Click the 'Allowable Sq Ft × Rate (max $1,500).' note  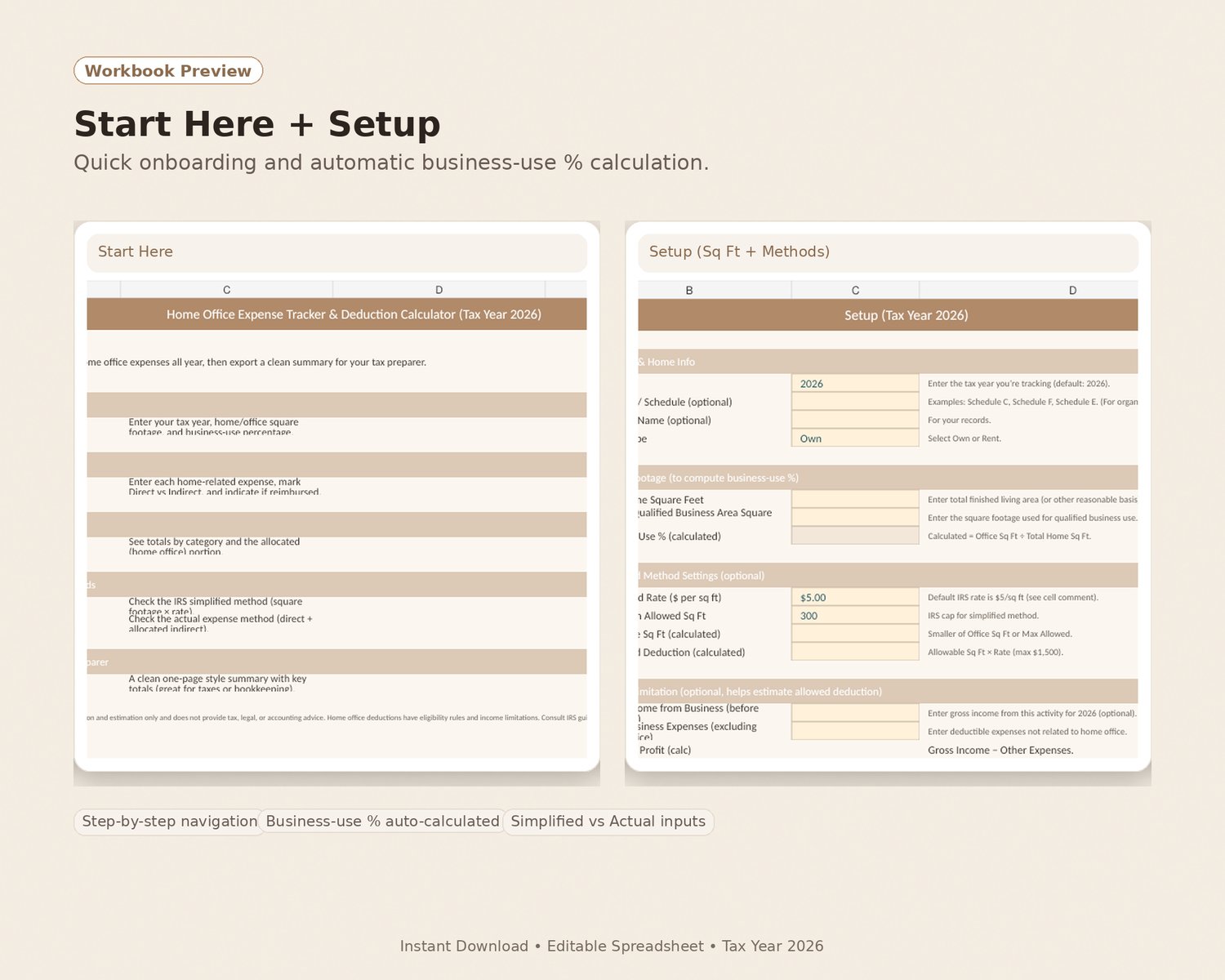996,653
